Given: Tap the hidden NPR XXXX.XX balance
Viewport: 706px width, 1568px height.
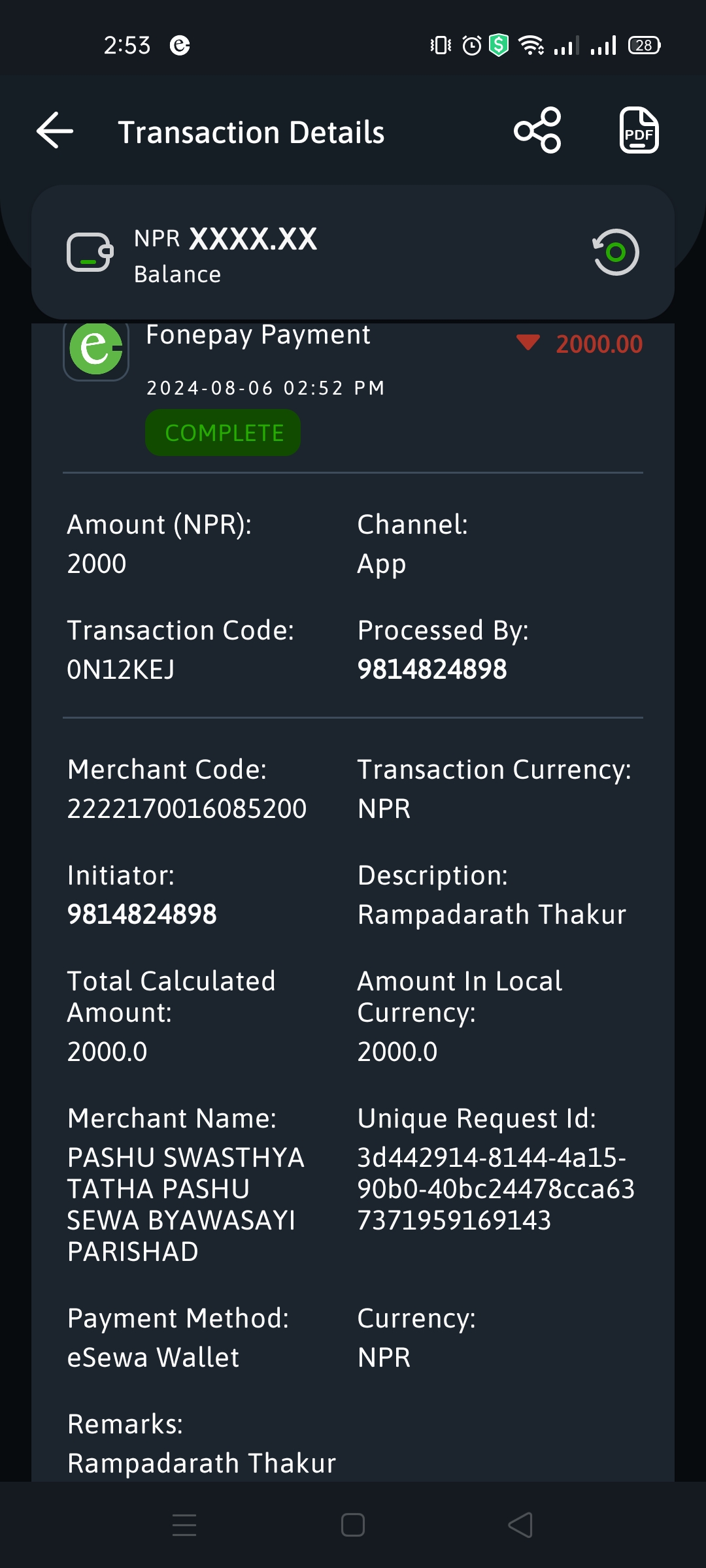Looking at the screenshot, I should pyautogui.click(x=226, y=239).
